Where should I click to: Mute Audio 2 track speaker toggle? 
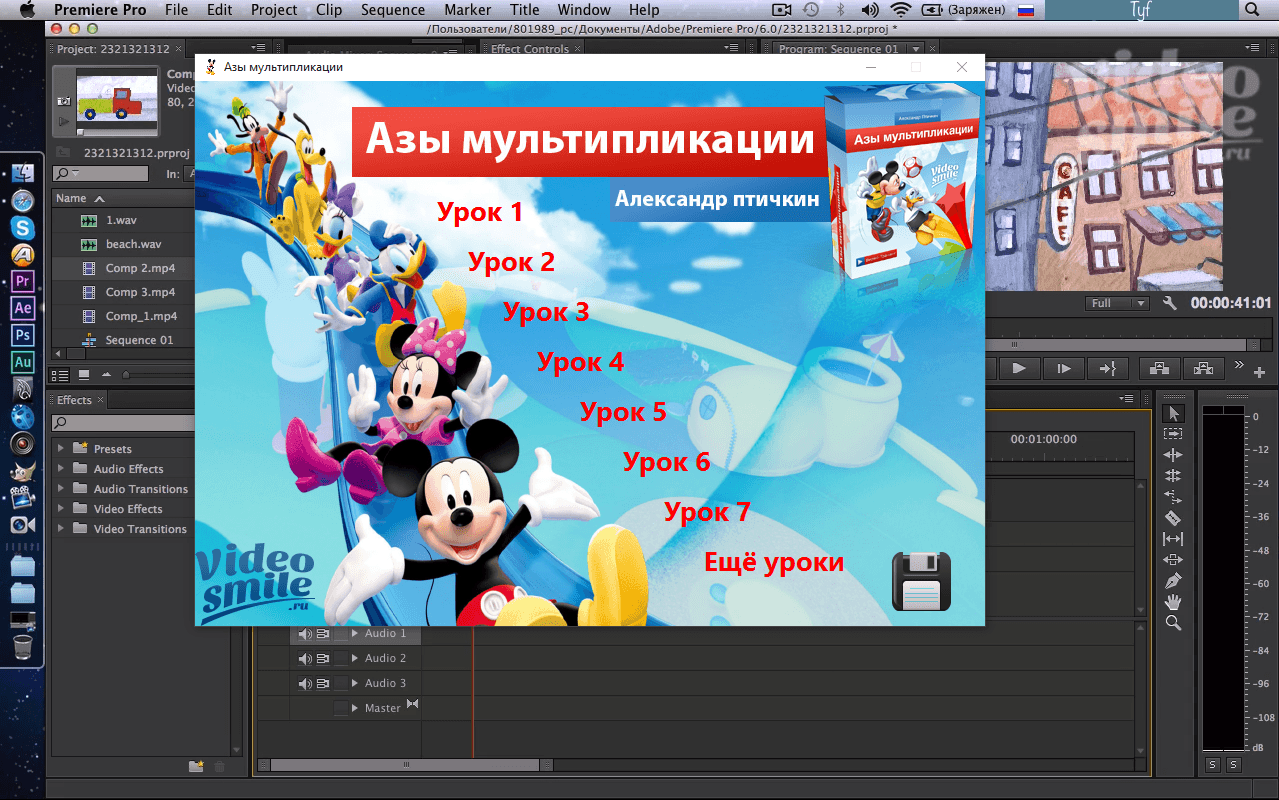[305, 659]
